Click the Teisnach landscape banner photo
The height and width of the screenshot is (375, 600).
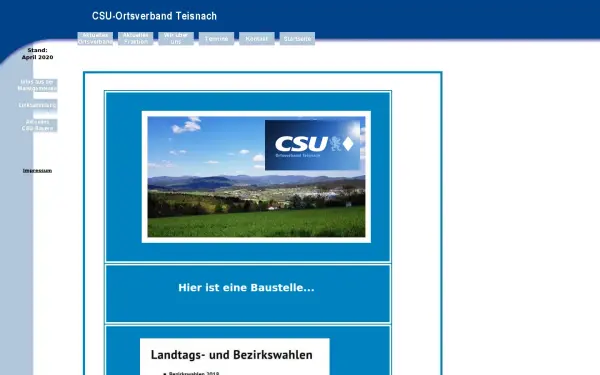coord(256,177)
